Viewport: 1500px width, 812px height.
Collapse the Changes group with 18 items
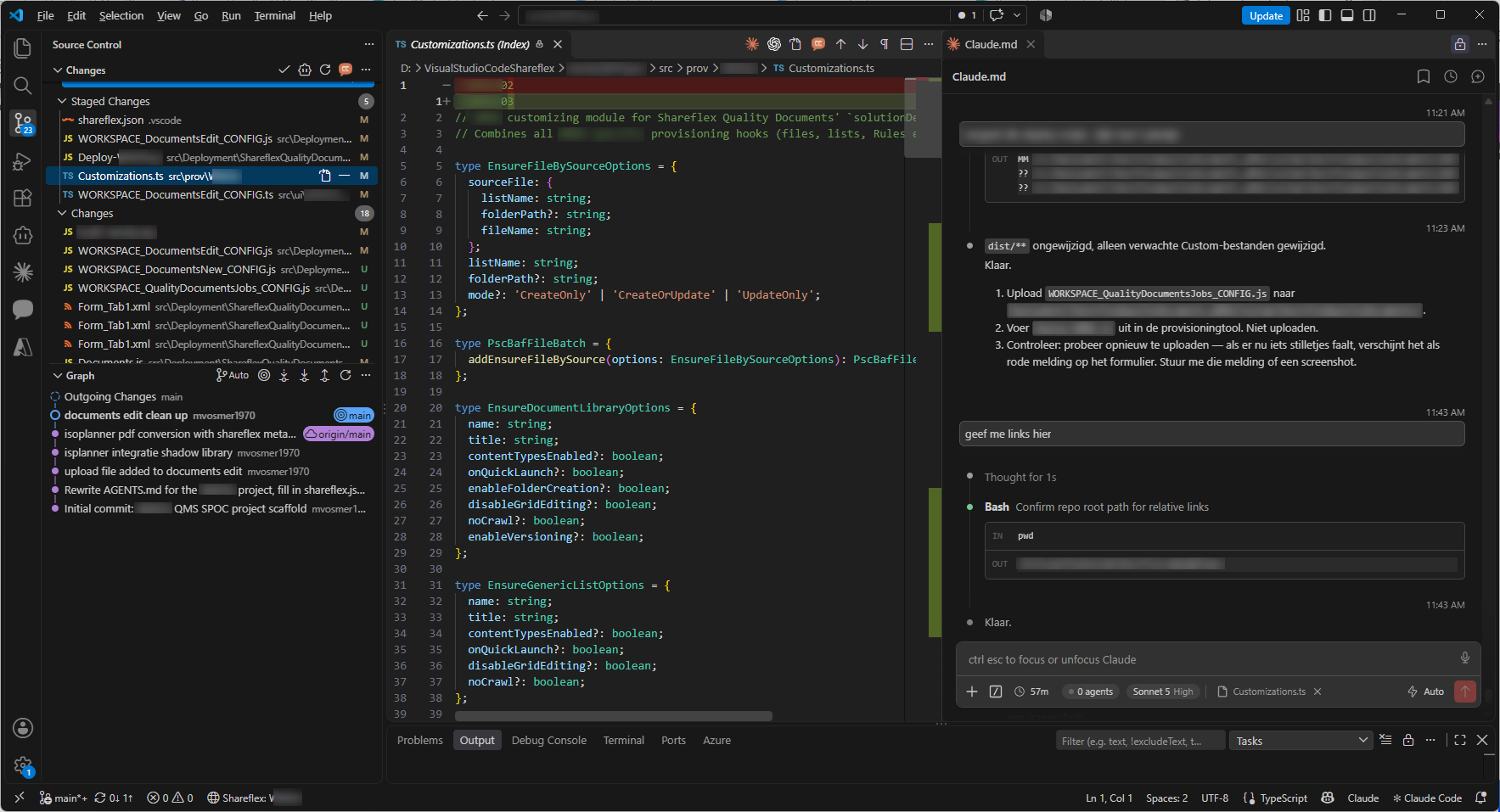[62, 213]
